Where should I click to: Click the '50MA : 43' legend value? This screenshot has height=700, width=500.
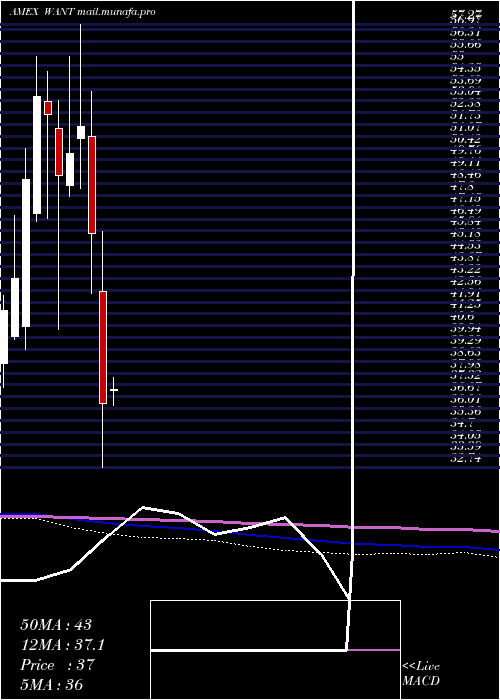pyautogui.click(x=56, y=625)
